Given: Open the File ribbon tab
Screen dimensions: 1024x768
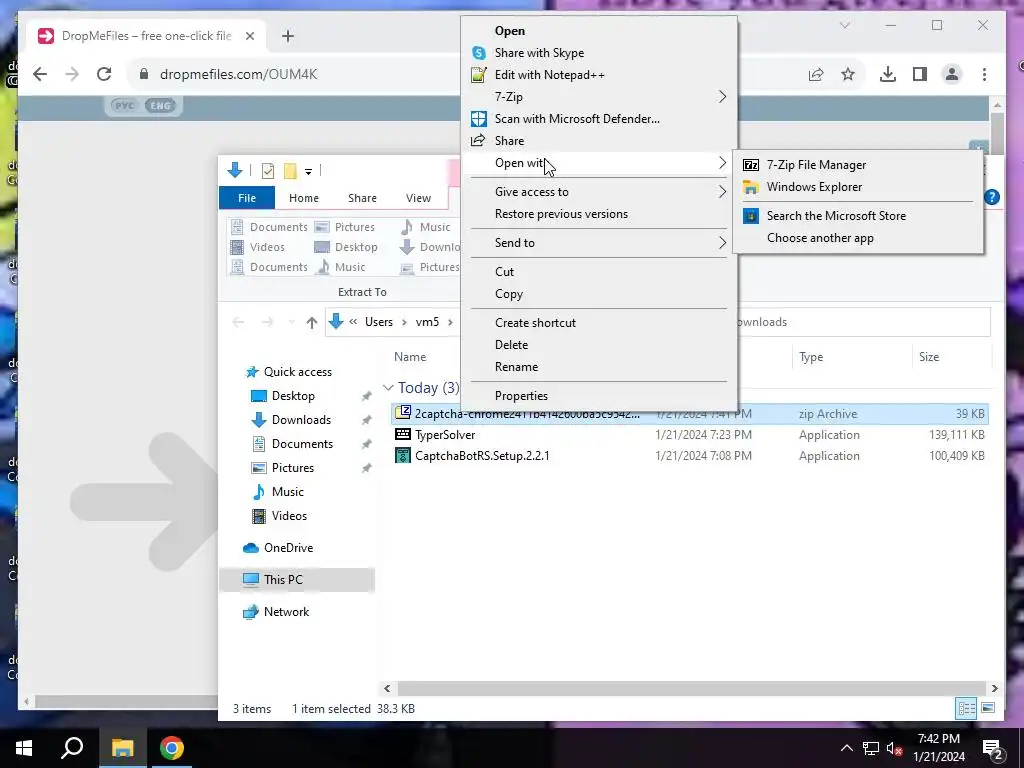Looking at the screenshot, I should [247, 198].
